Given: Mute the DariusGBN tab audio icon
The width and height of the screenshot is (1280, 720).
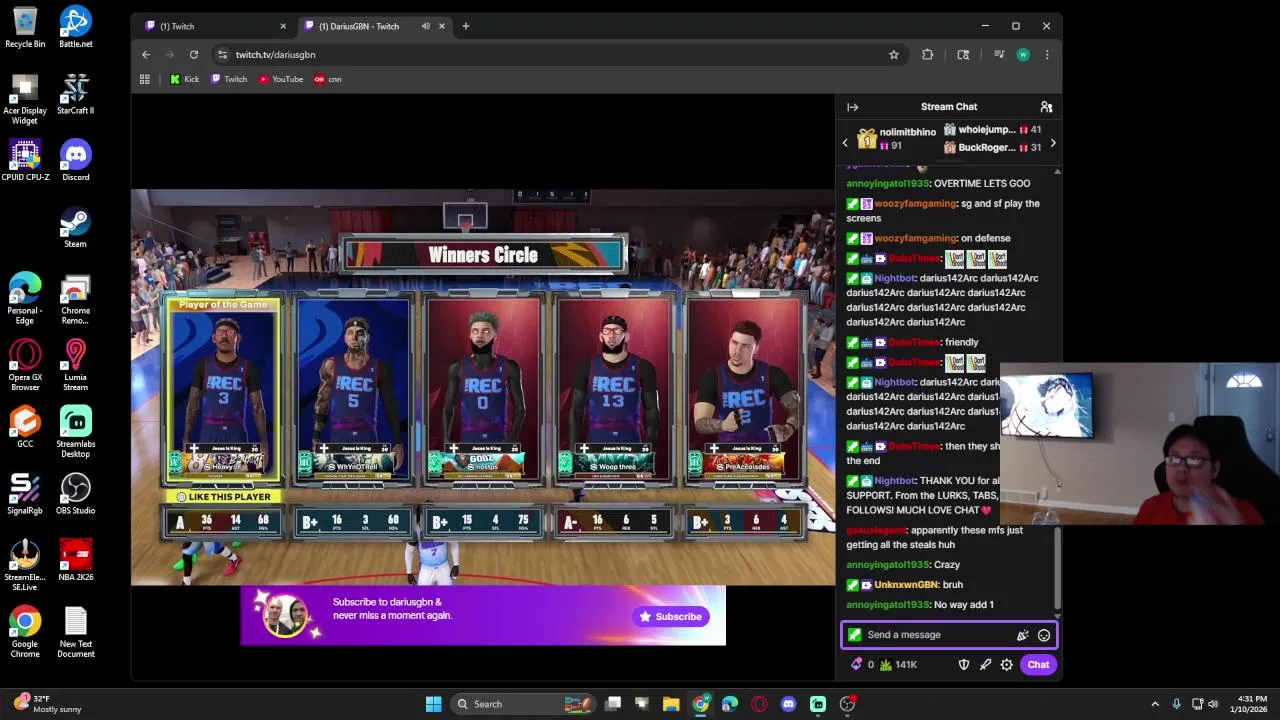Looking at the screenshot, I should click(426, 26).
